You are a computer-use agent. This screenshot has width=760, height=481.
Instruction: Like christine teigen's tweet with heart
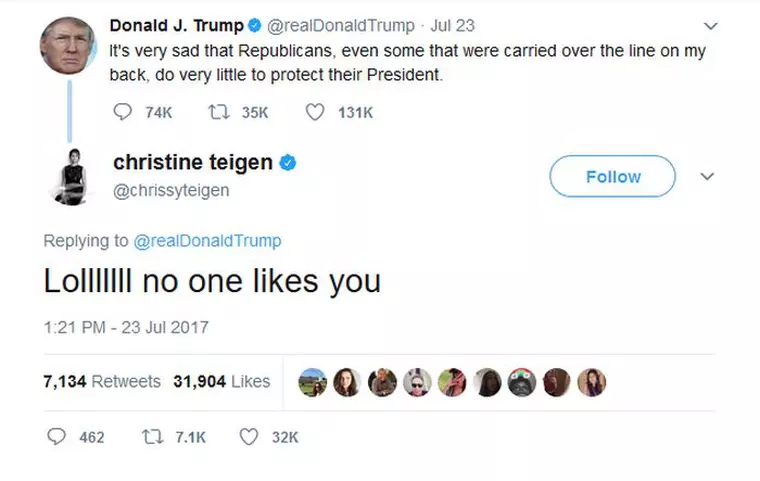click(x=249, y=437)
